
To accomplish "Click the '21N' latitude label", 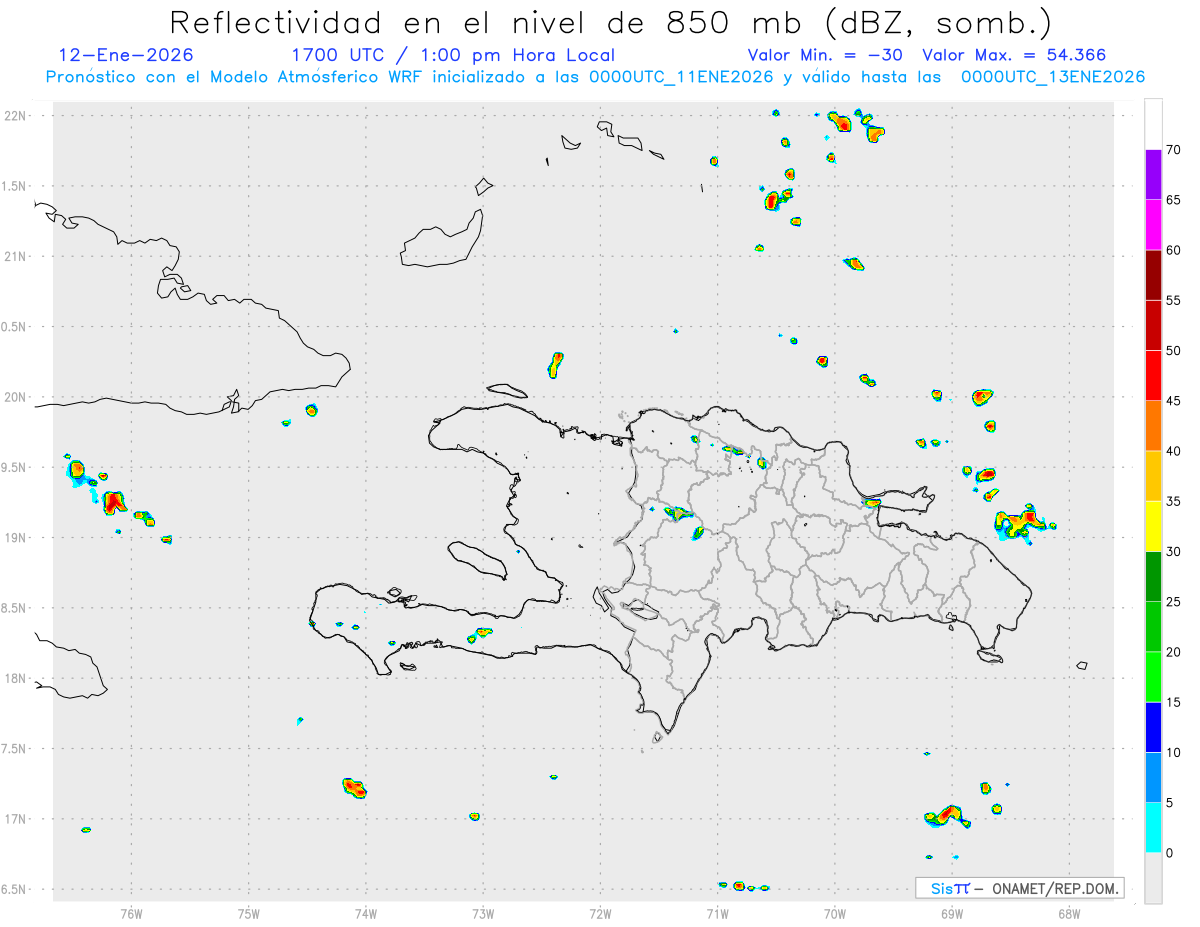I will [17, 257].
